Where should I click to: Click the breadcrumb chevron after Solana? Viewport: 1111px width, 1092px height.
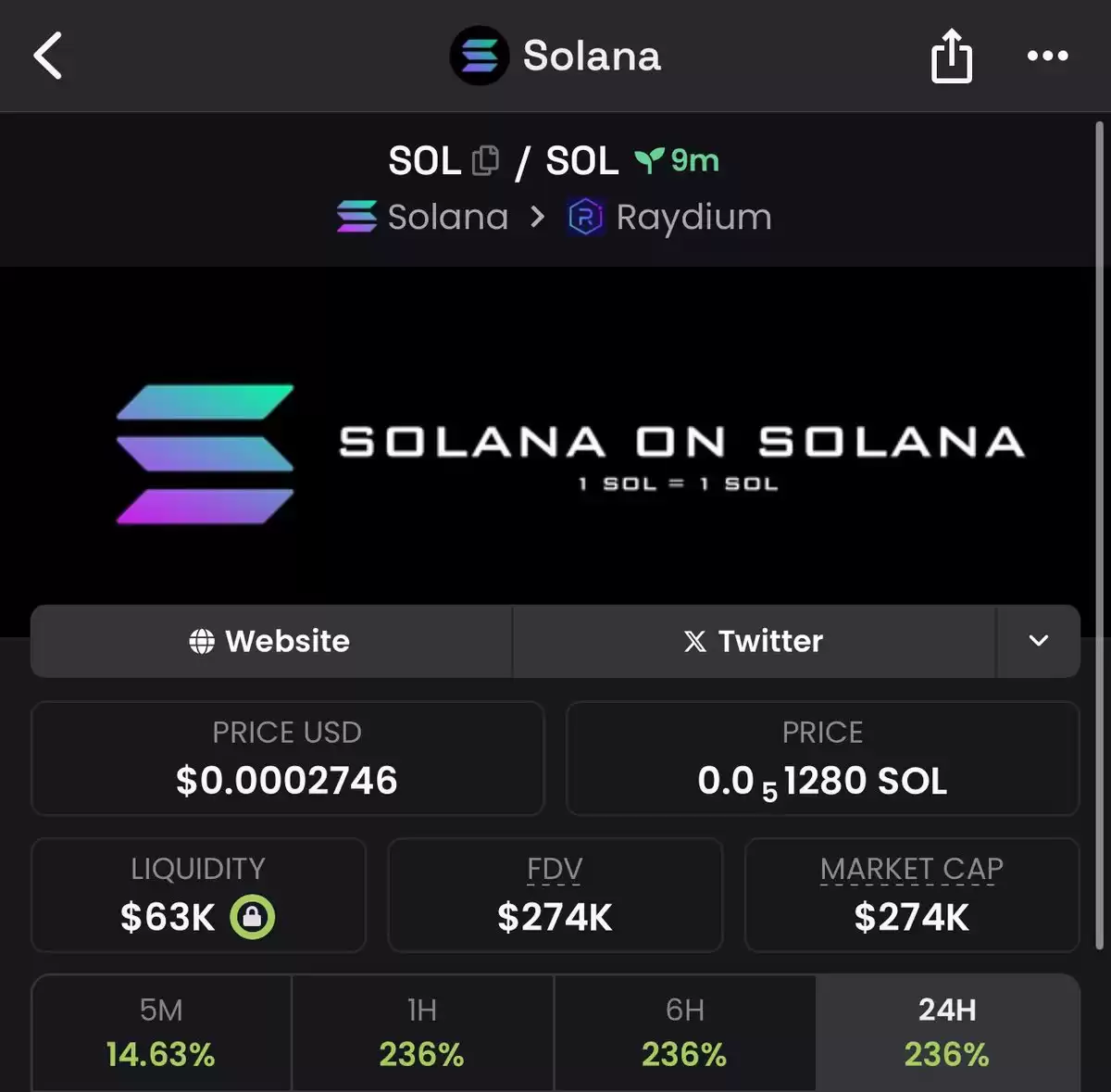click(538, 218)
